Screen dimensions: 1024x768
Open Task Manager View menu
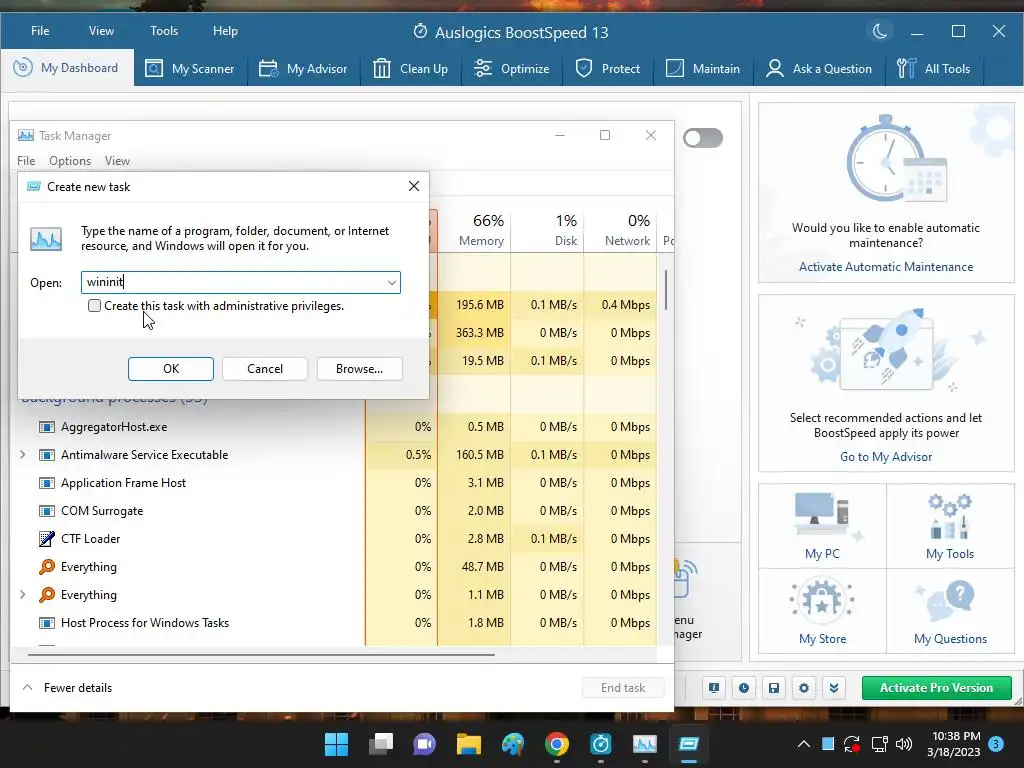click(118, 161)
